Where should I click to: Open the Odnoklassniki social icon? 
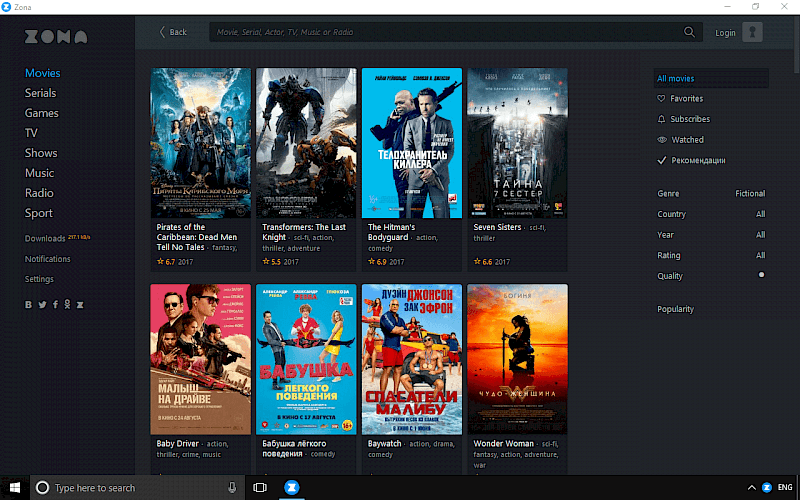click(67, 305)
